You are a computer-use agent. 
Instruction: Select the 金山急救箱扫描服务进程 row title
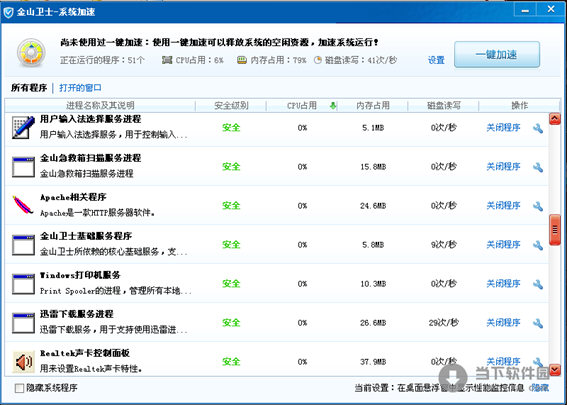90,158
